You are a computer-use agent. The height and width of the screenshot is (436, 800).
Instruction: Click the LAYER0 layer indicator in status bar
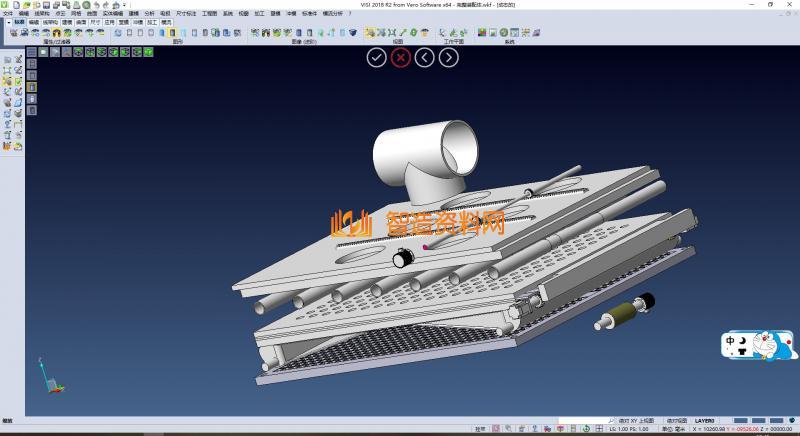[x=705, y=420]
